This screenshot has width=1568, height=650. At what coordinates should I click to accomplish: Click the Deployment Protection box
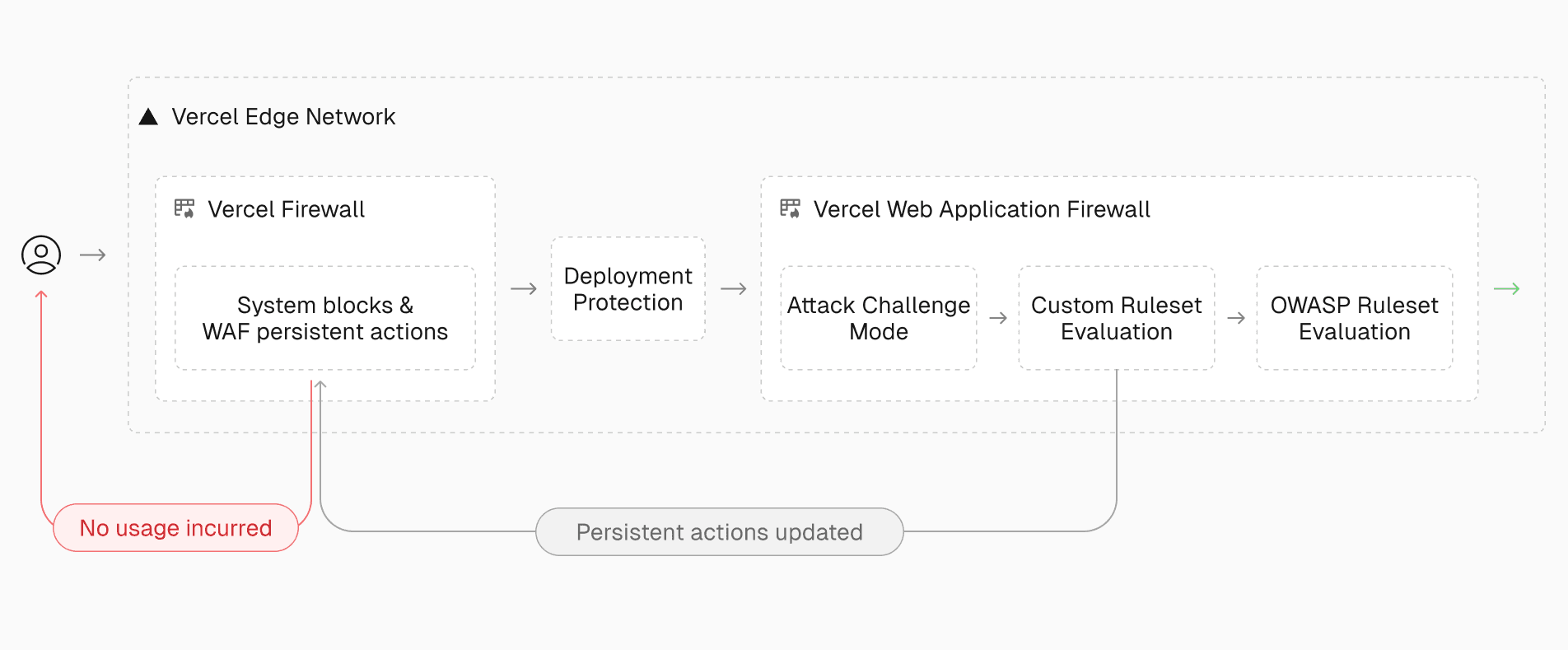click(628, 289)
